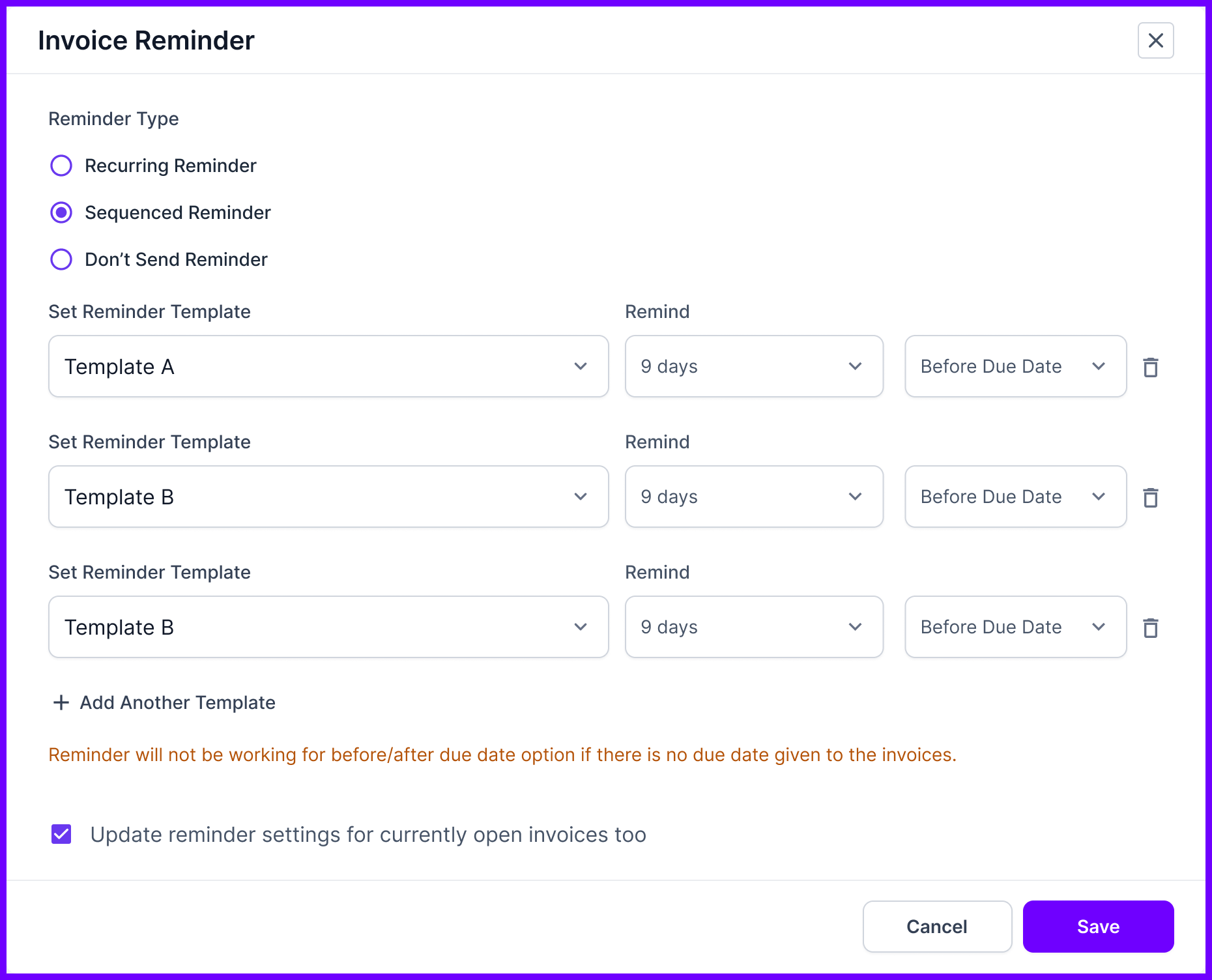1212x980 pixels.
Task: Cancel the reminder changes
Action: (937, 926)
